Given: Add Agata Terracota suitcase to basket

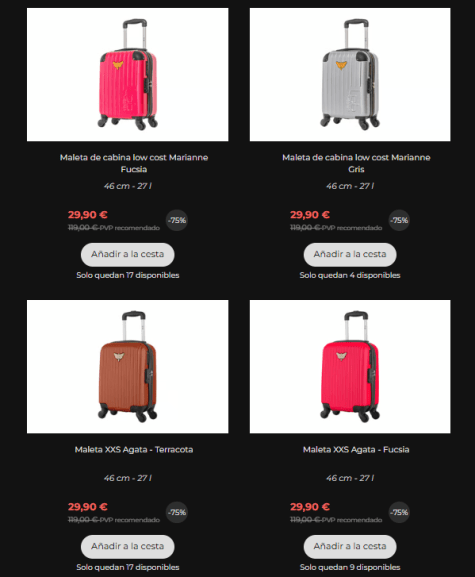Looking at the screenshot, I should tap(128, 546).
